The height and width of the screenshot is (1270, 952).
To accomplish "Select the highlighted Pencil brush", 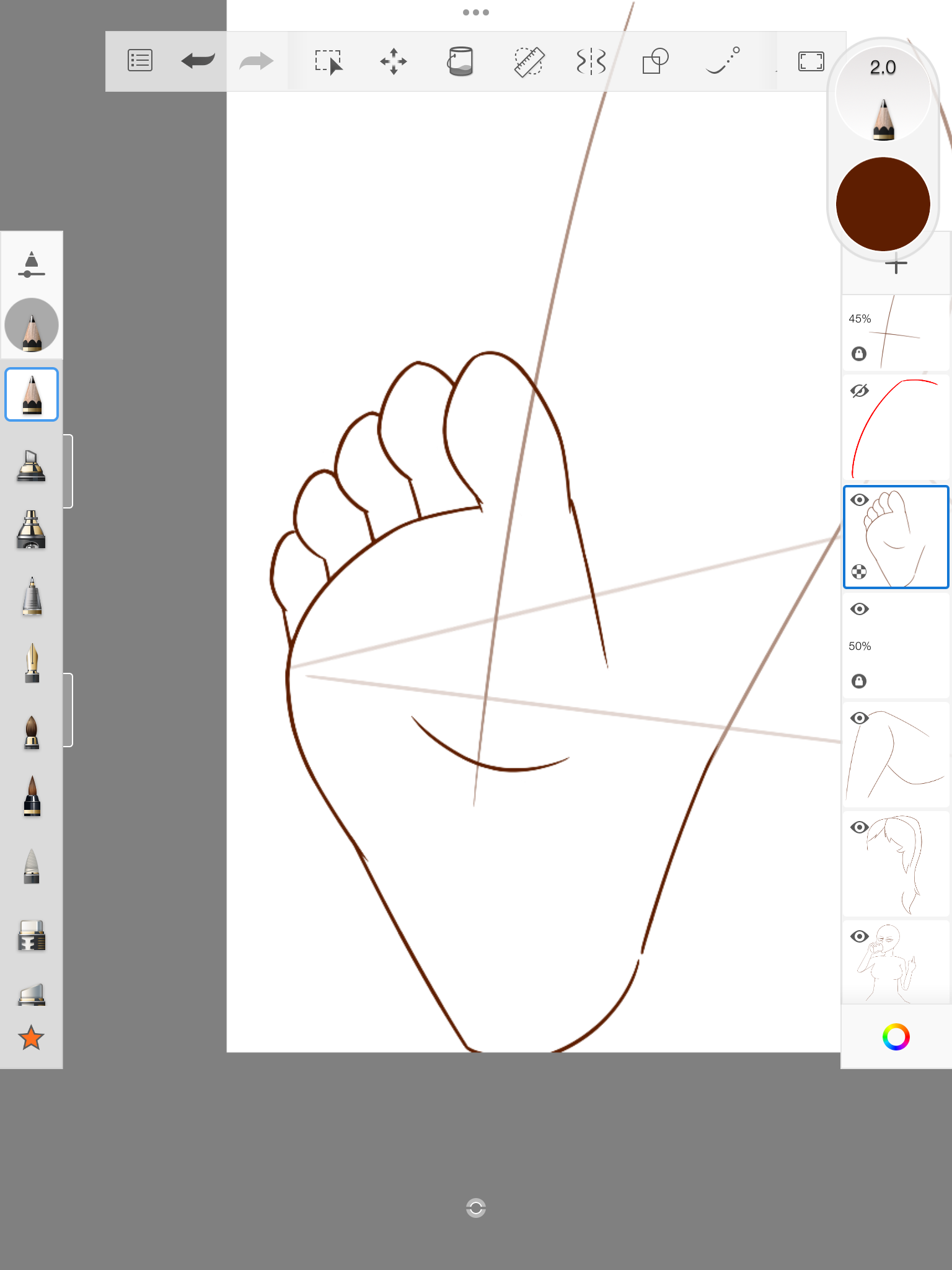I will [x=32, y=394].
